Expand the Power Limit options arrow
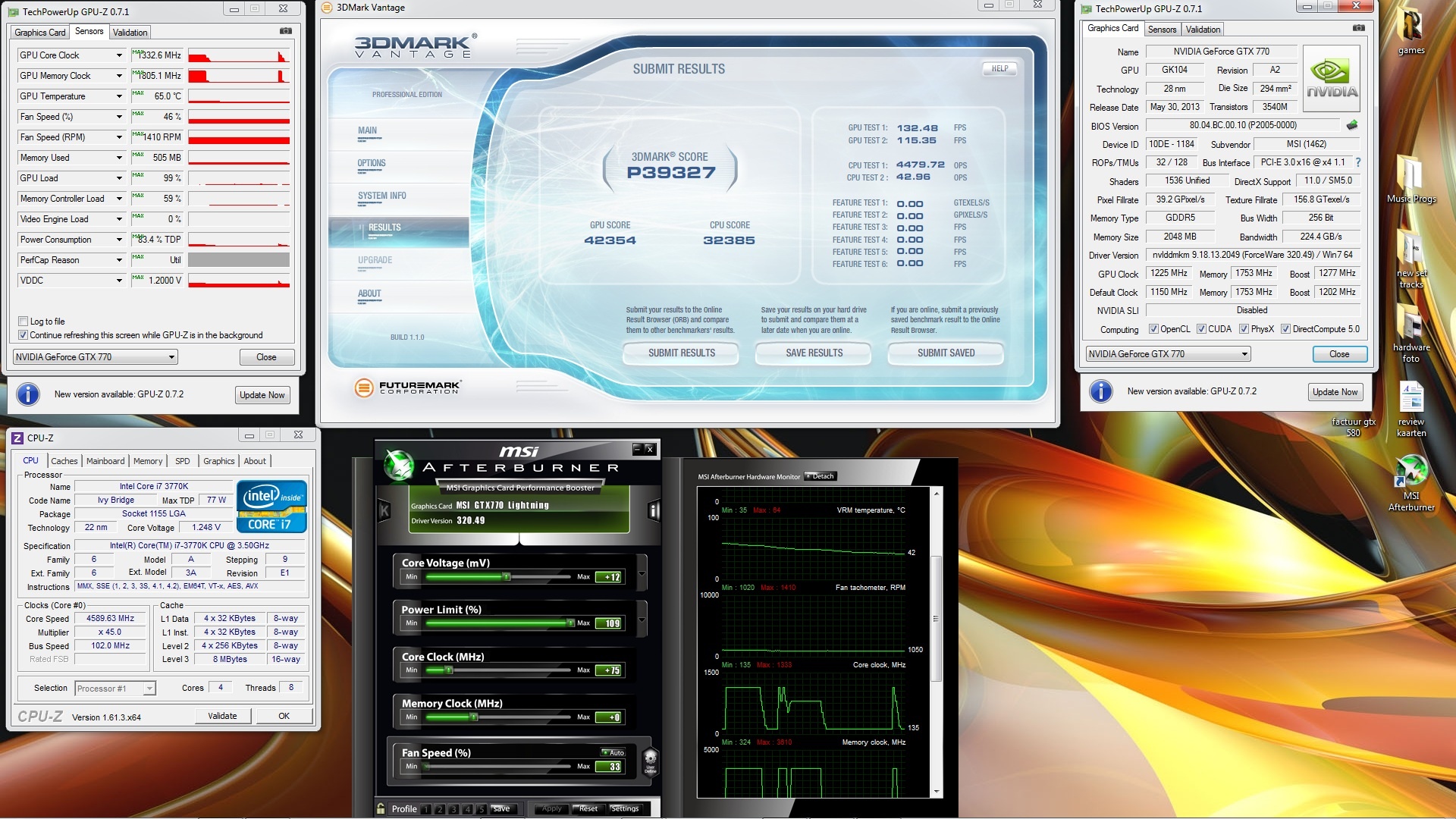Screen dimensions: 1456x819 point(642,620)
